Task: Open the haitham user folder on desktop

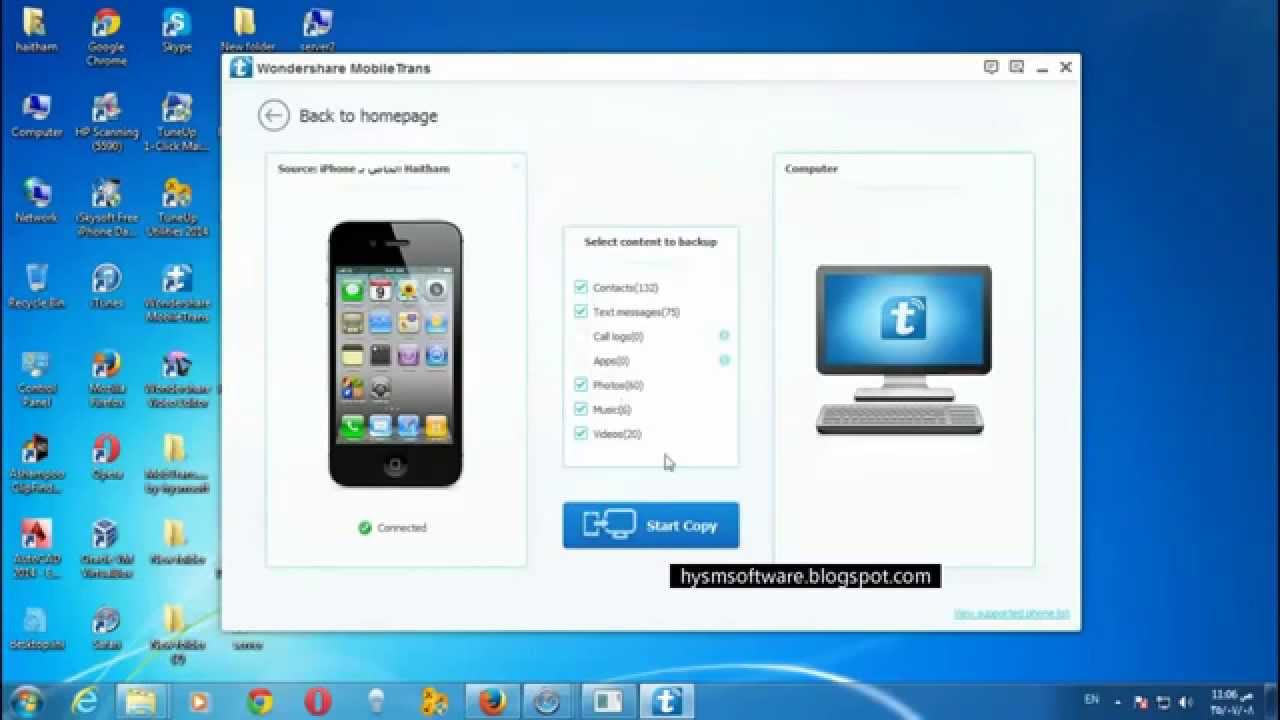Action: 36,30
